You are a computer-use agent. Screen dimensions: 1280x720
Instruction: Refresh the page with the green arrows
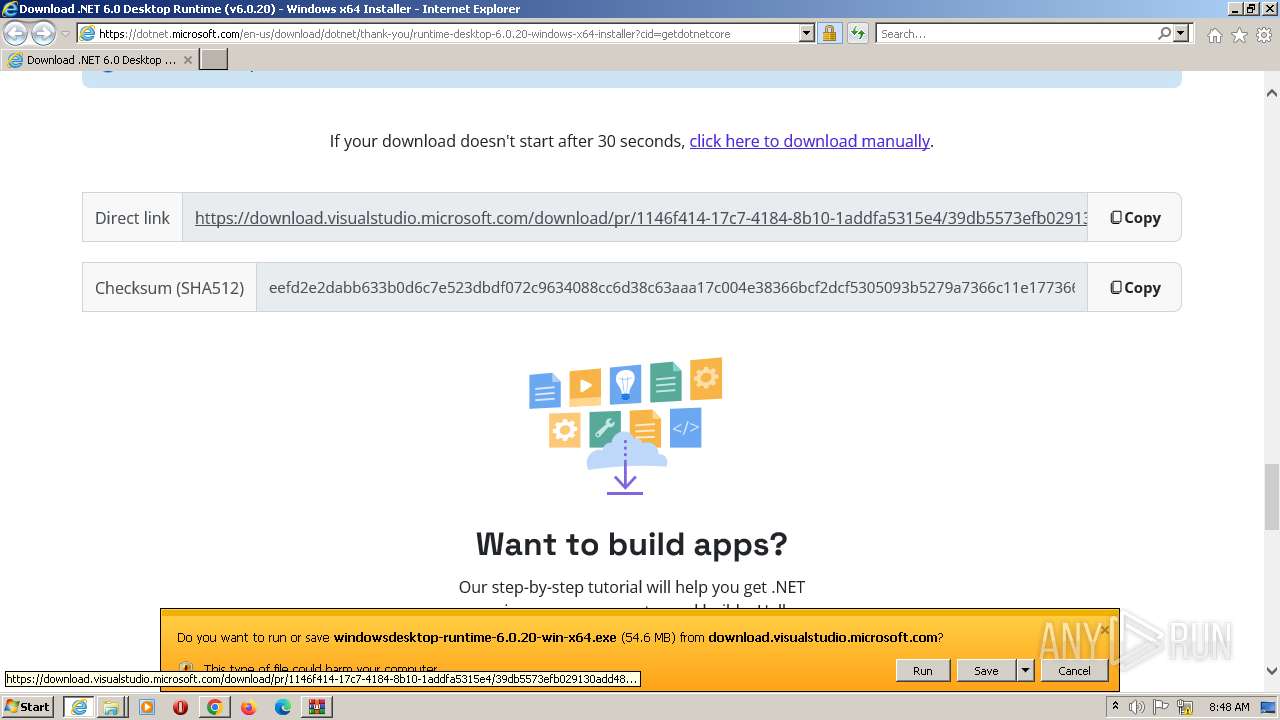(858, 34)
